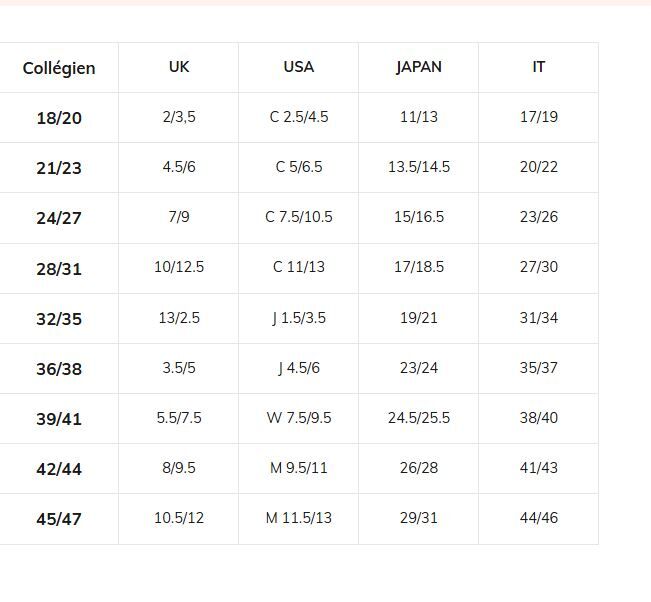
Task: Click the USA column header
Action: pyautogui.click(x=299, y=67)
